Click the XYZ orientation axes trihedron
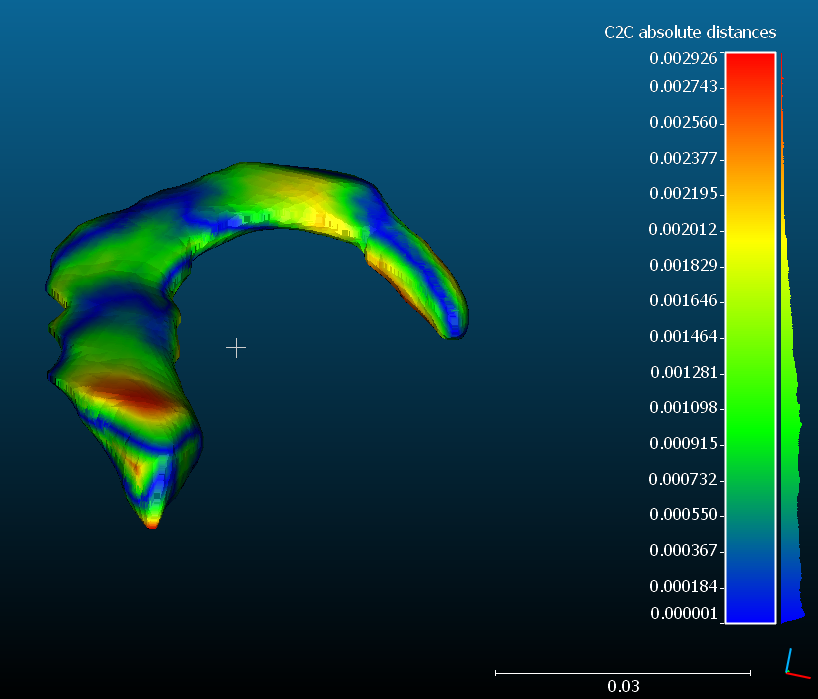Viewport: 818px width, 699px height. click(795, 664)
